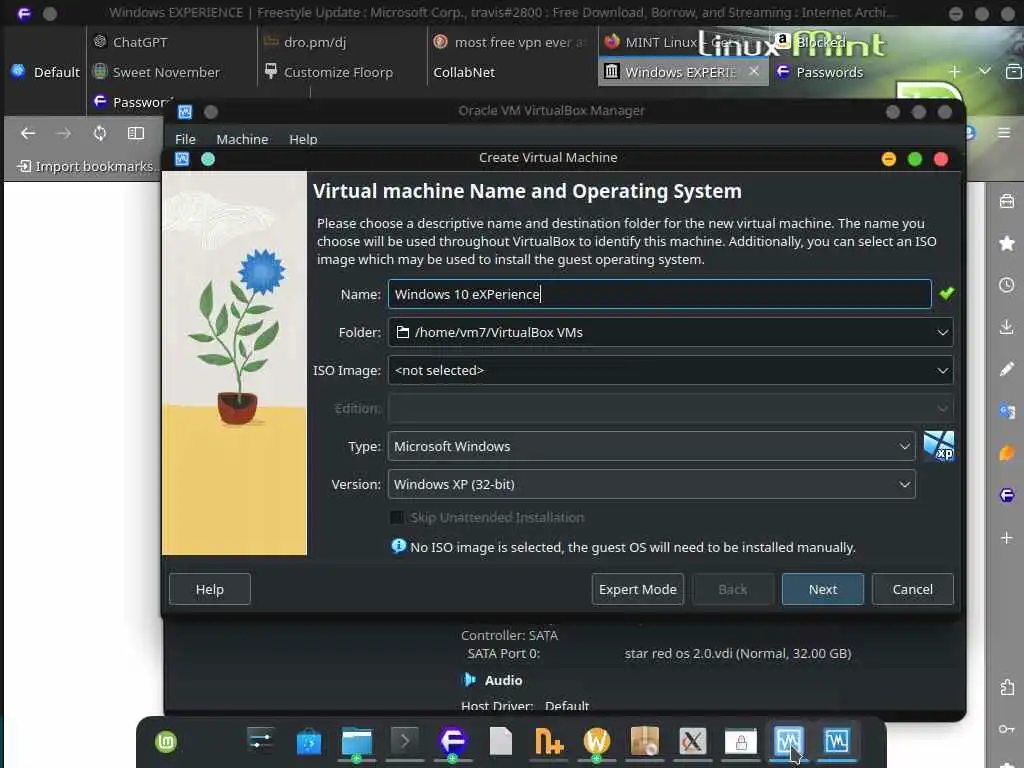Add a new panel to browser sidebar
Screen dimensions: 1024x768
pyautogui.click(x=1006, y=537)
